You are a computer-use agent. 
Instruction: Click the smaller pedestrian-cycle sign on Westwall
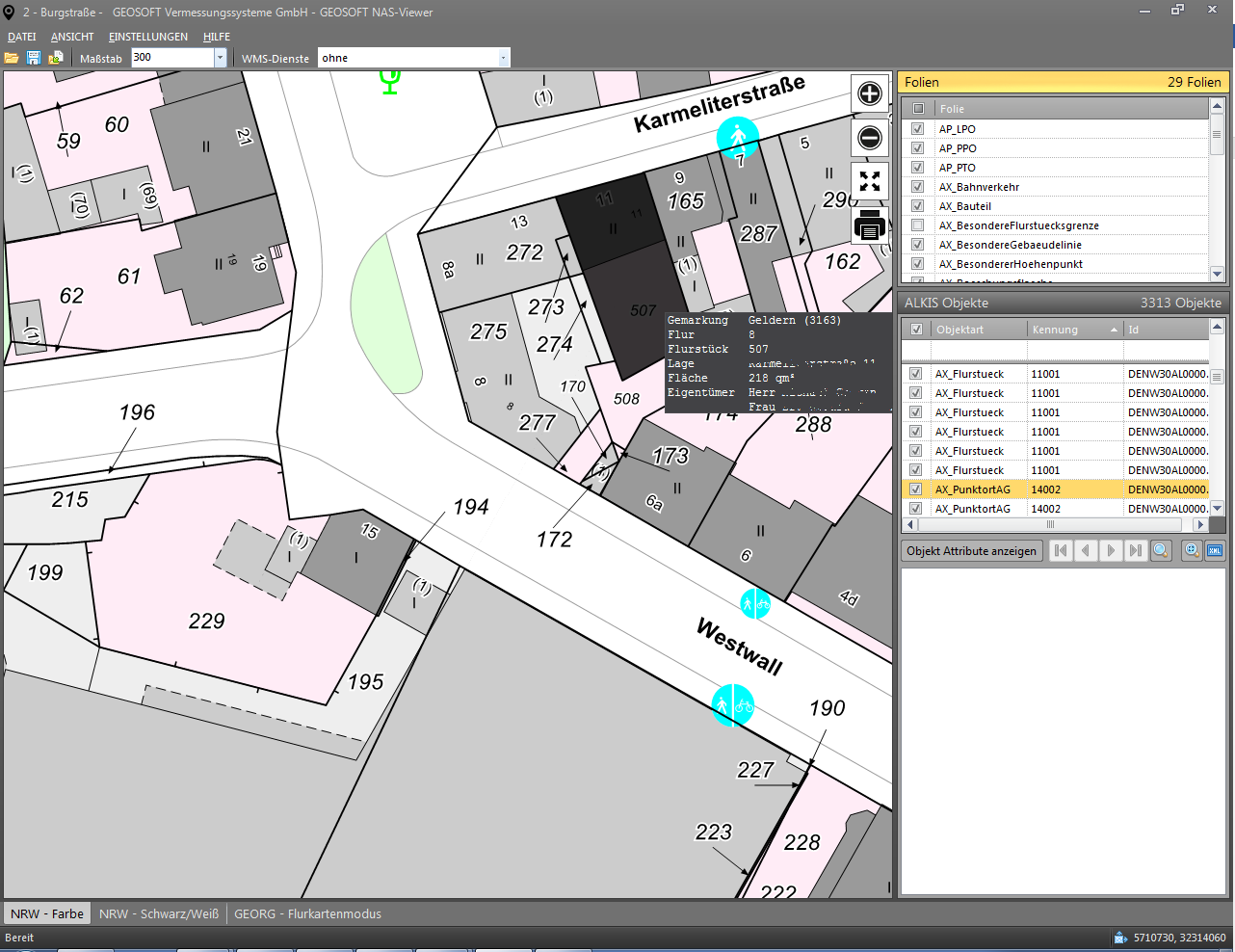755,604
